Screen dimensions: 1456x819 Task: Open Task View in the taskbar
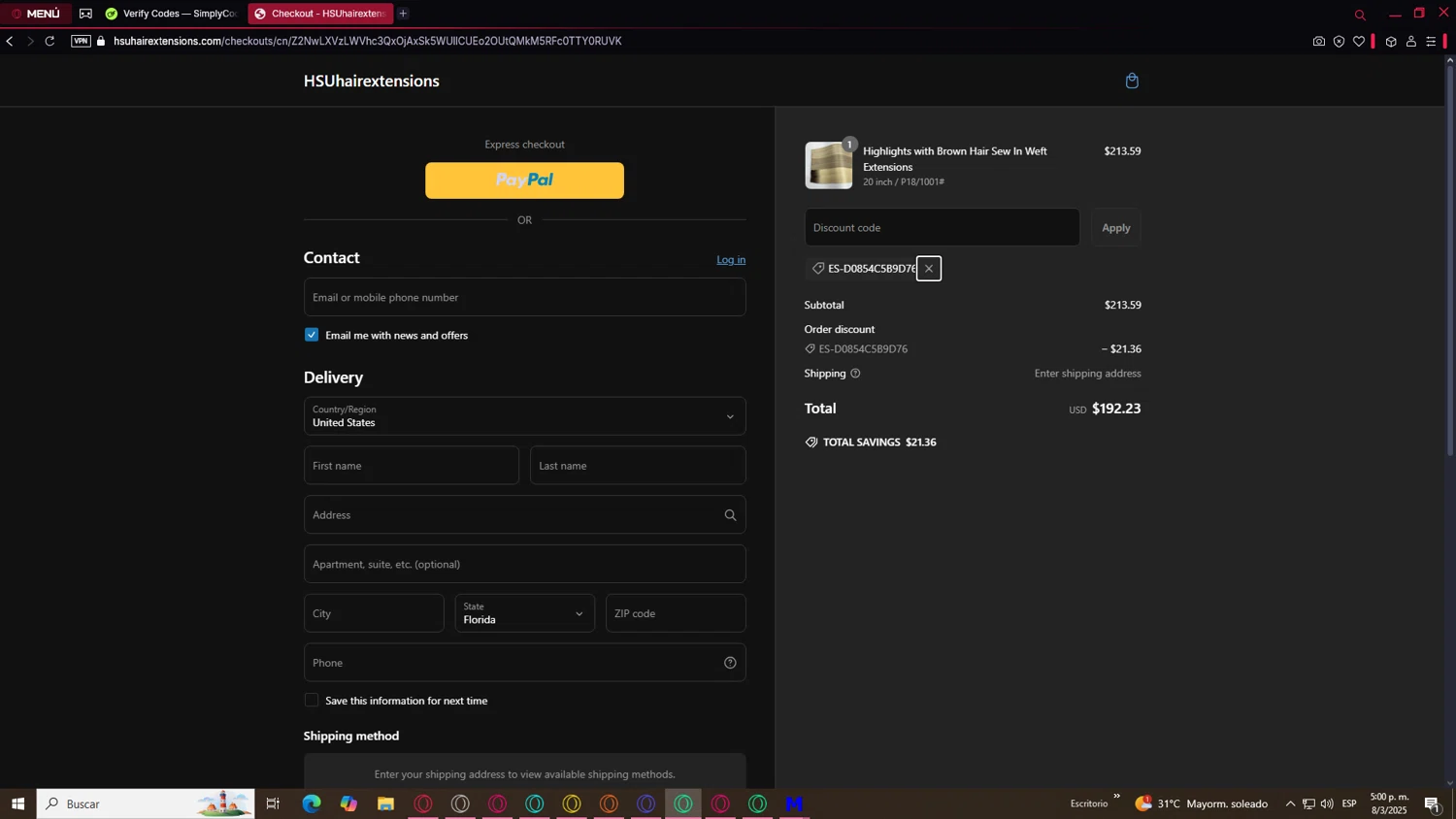(x=273, y=803)
